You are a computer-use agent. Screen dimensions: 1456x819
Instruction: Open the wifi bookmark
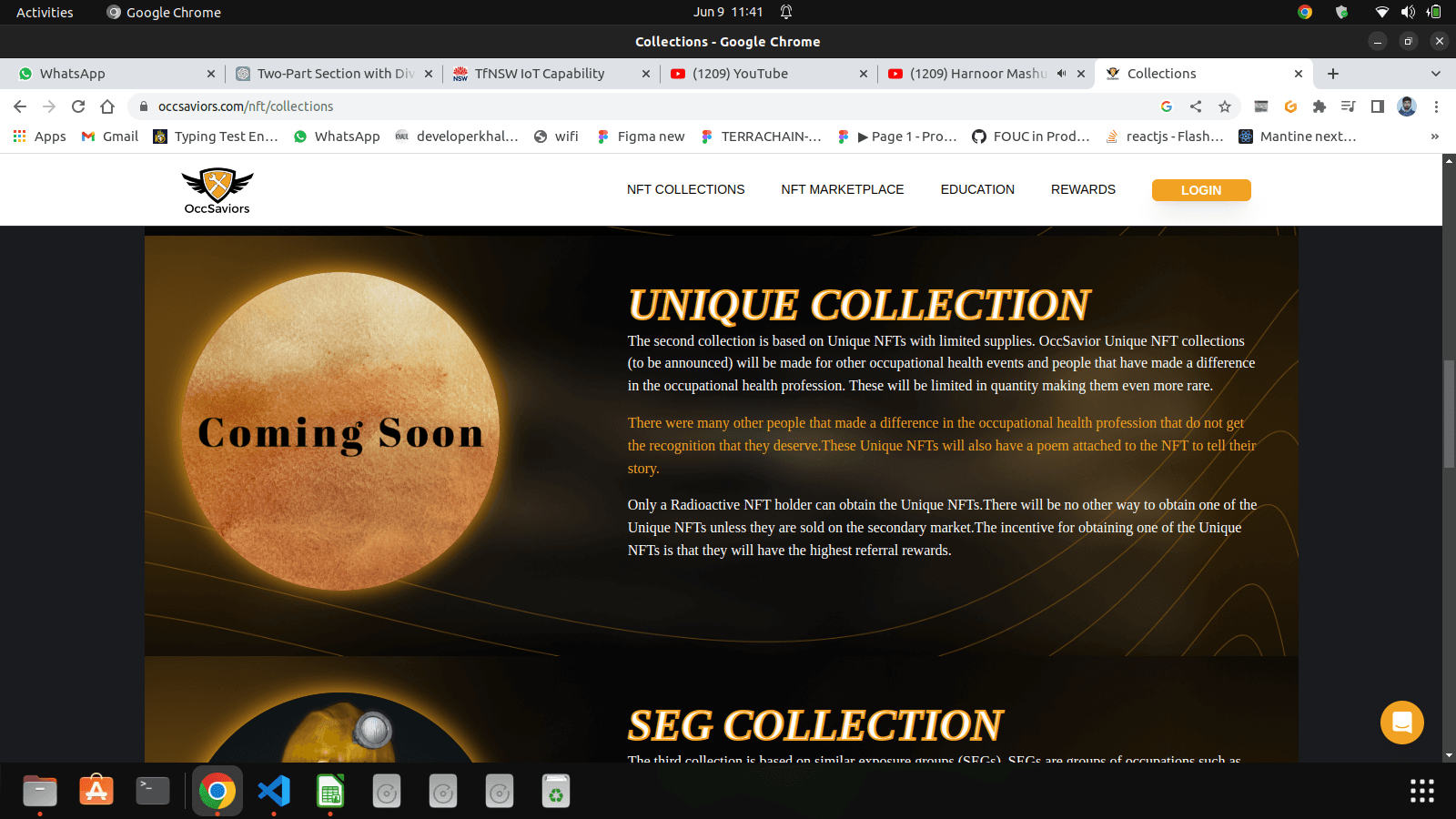pos(556,136)
